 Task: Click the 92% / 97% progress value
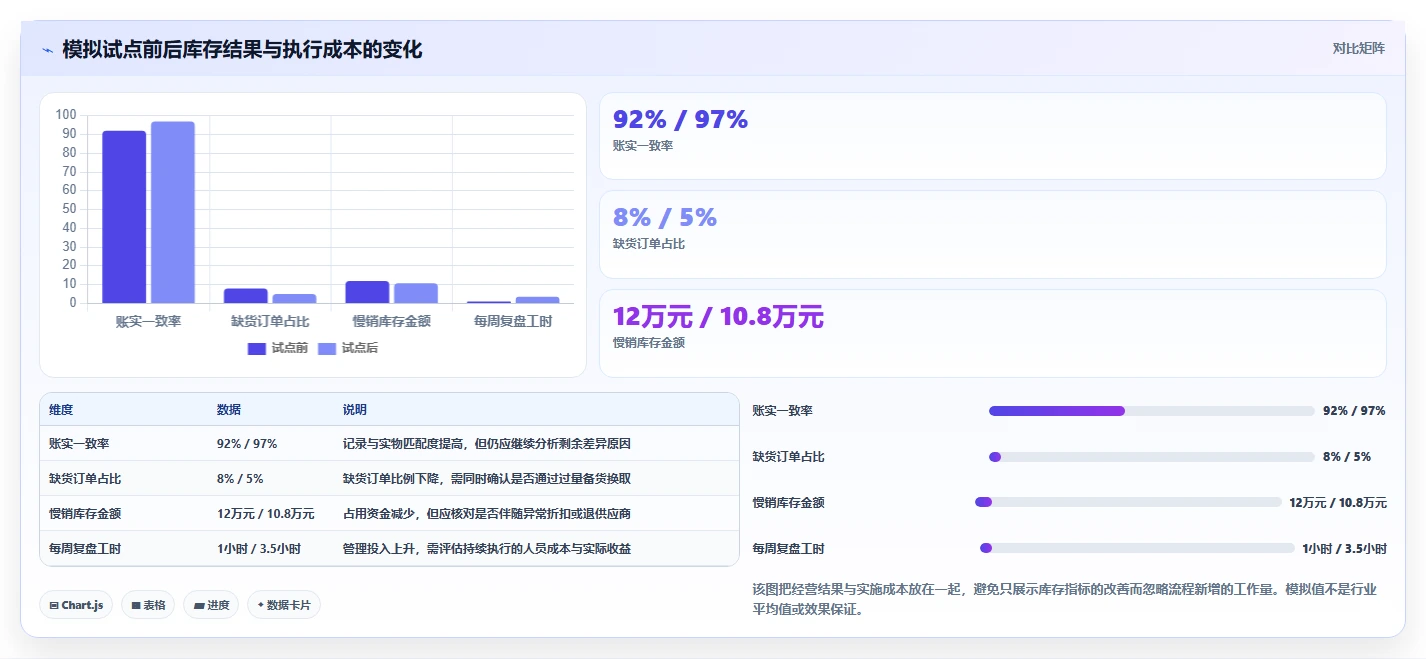(x=1354, y=411)
